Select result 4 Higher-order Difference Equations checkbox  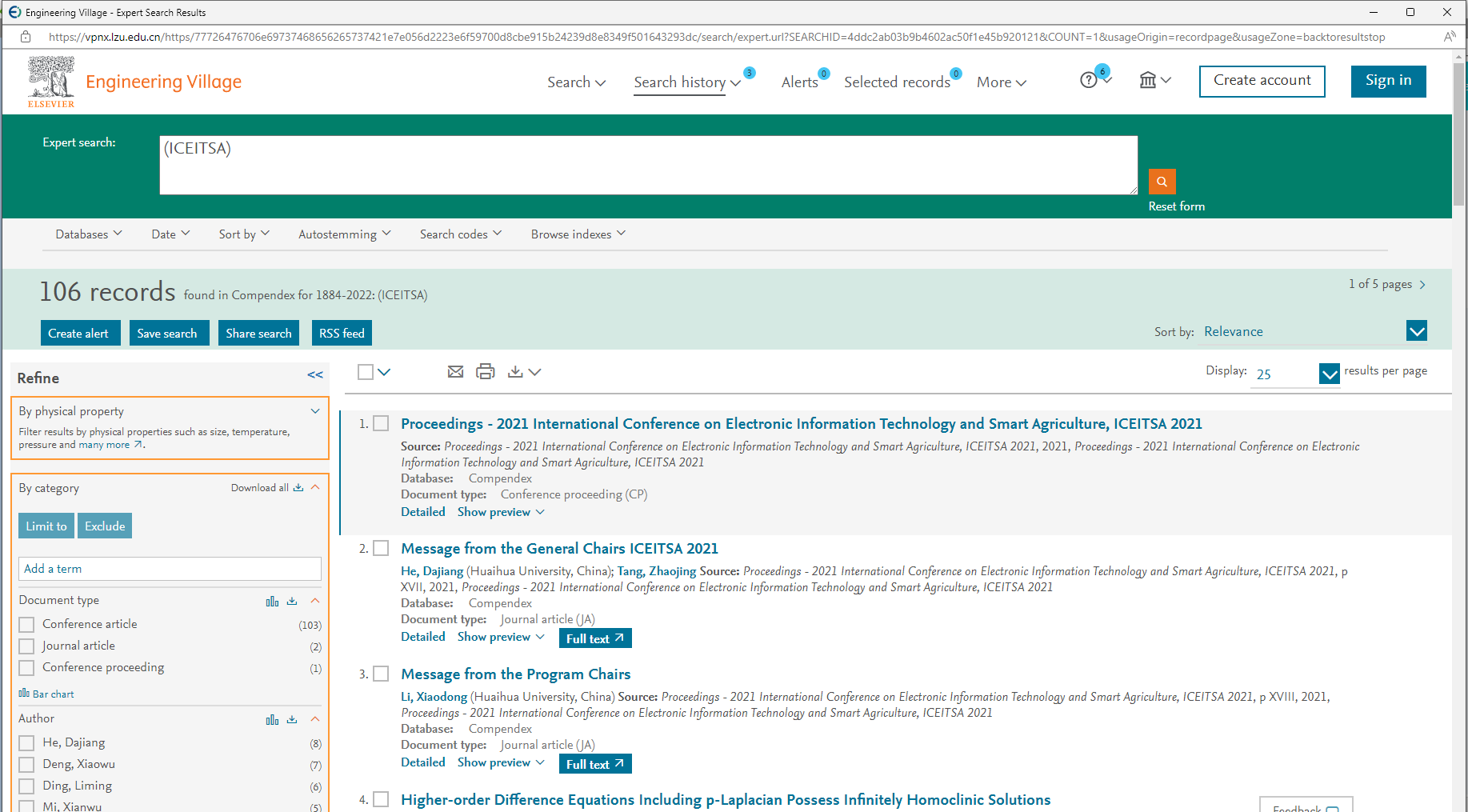382,799
